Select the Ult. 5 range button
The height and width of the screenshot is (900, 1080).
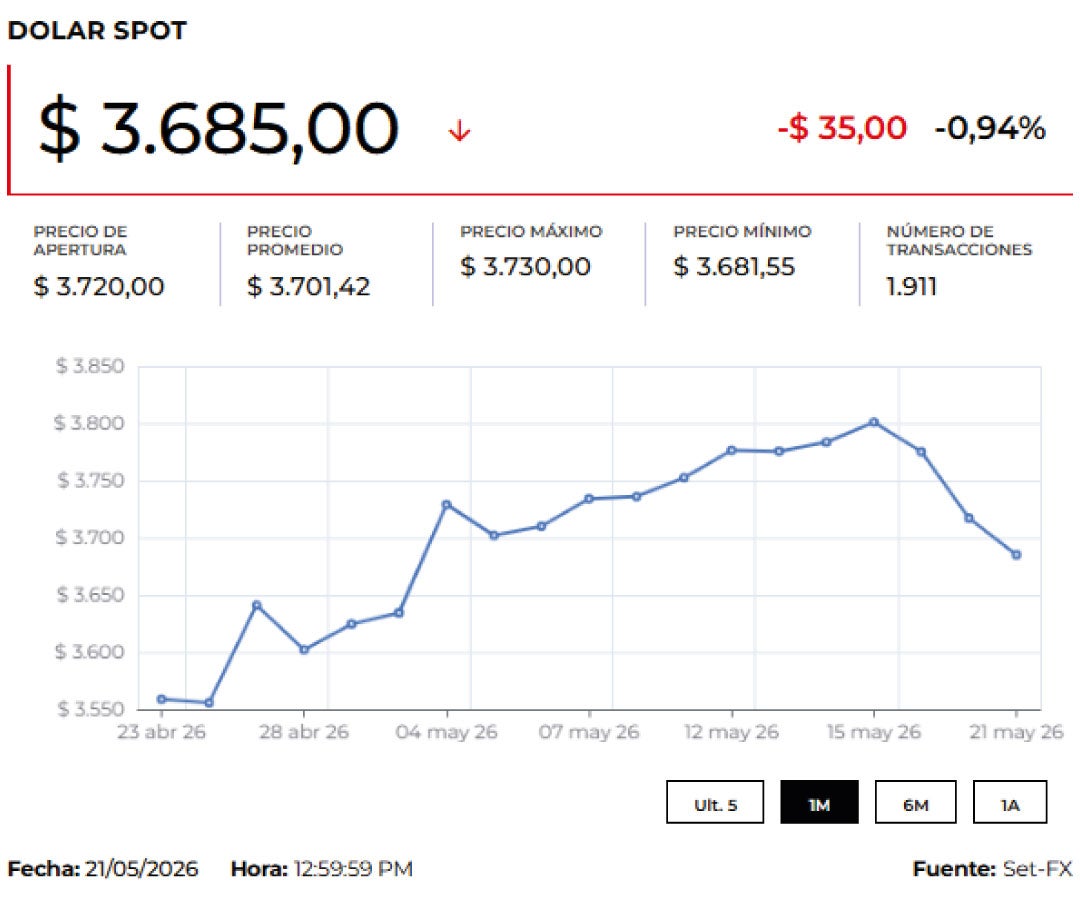pyautogui.click(x=715, y=802)
